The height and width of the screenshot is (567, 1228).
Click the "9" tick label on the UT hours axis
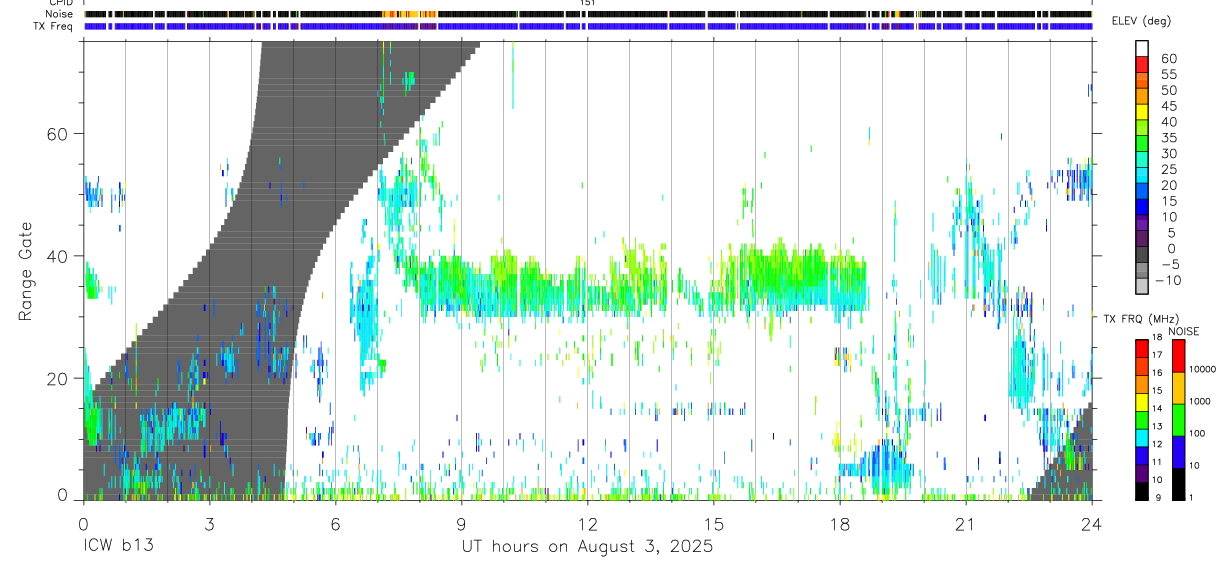point(461,524)
